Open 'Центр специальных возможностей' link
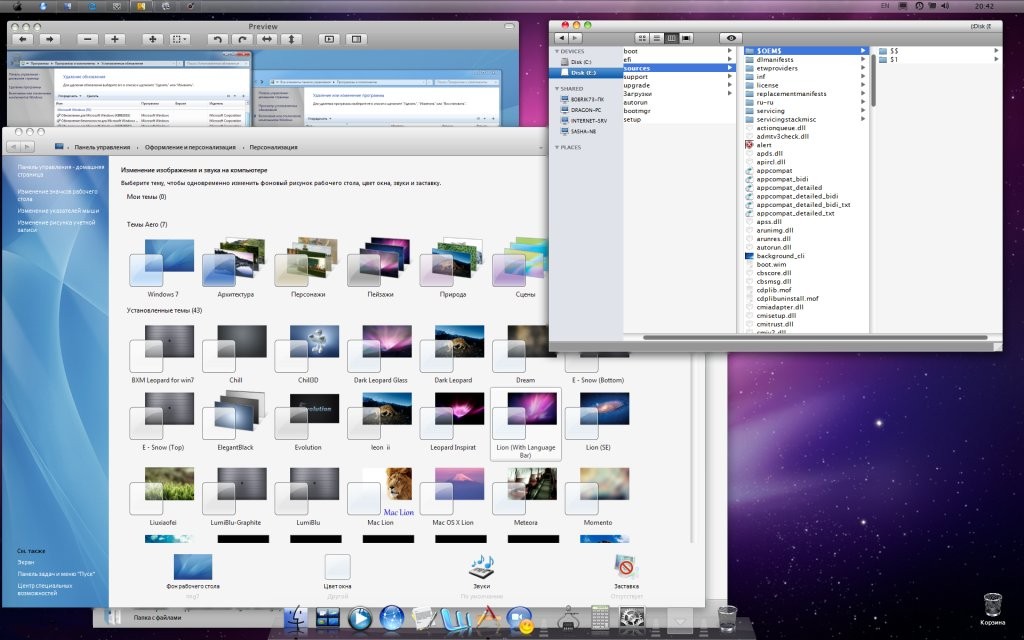This screenshot has height=640, width=1024. (45, 590)
